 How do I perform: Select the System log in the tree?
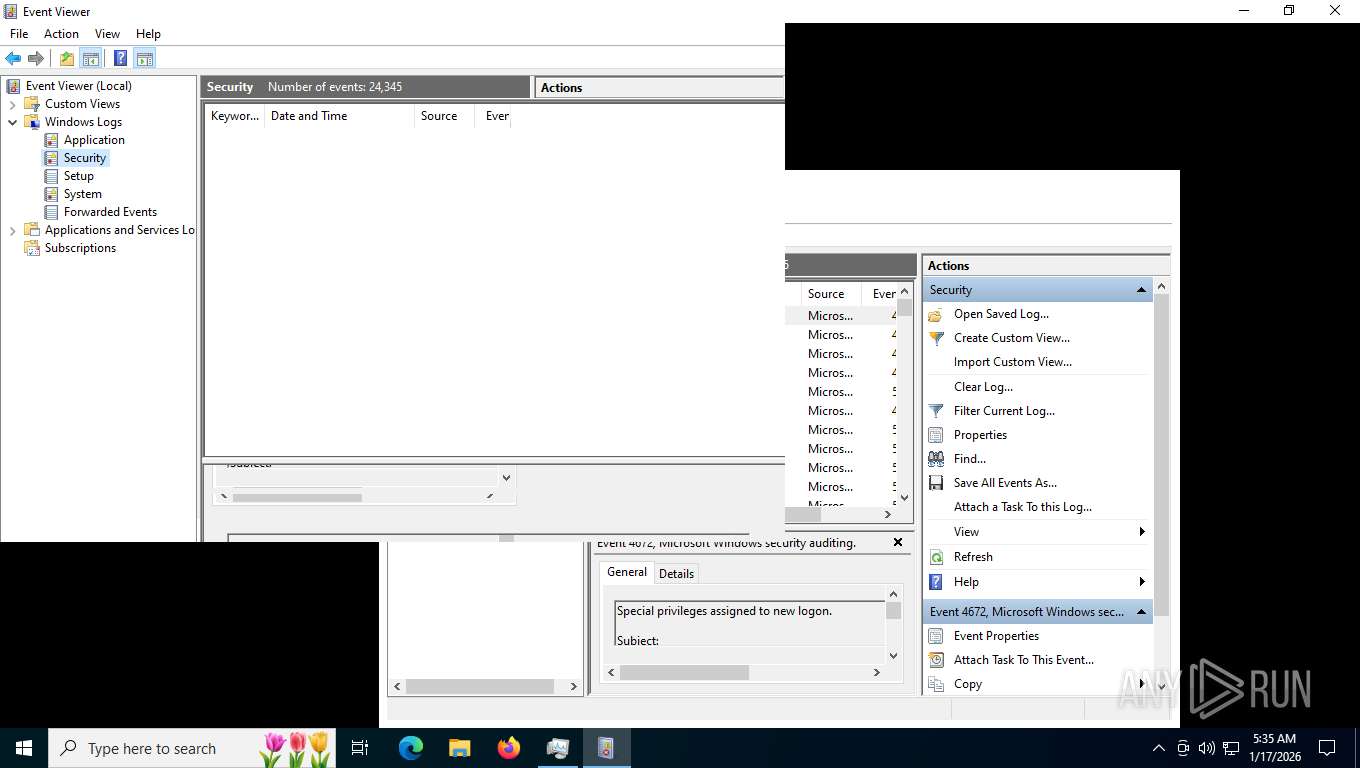coord(83,194)
